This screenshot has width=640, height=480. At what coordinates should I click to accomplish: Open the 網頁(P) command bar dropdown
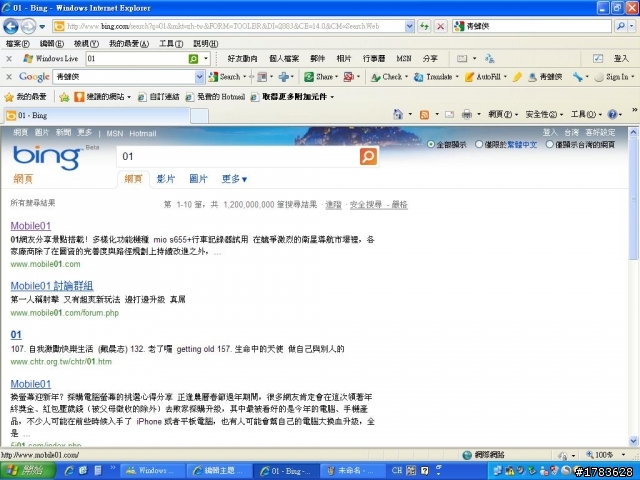pos(503,115)
